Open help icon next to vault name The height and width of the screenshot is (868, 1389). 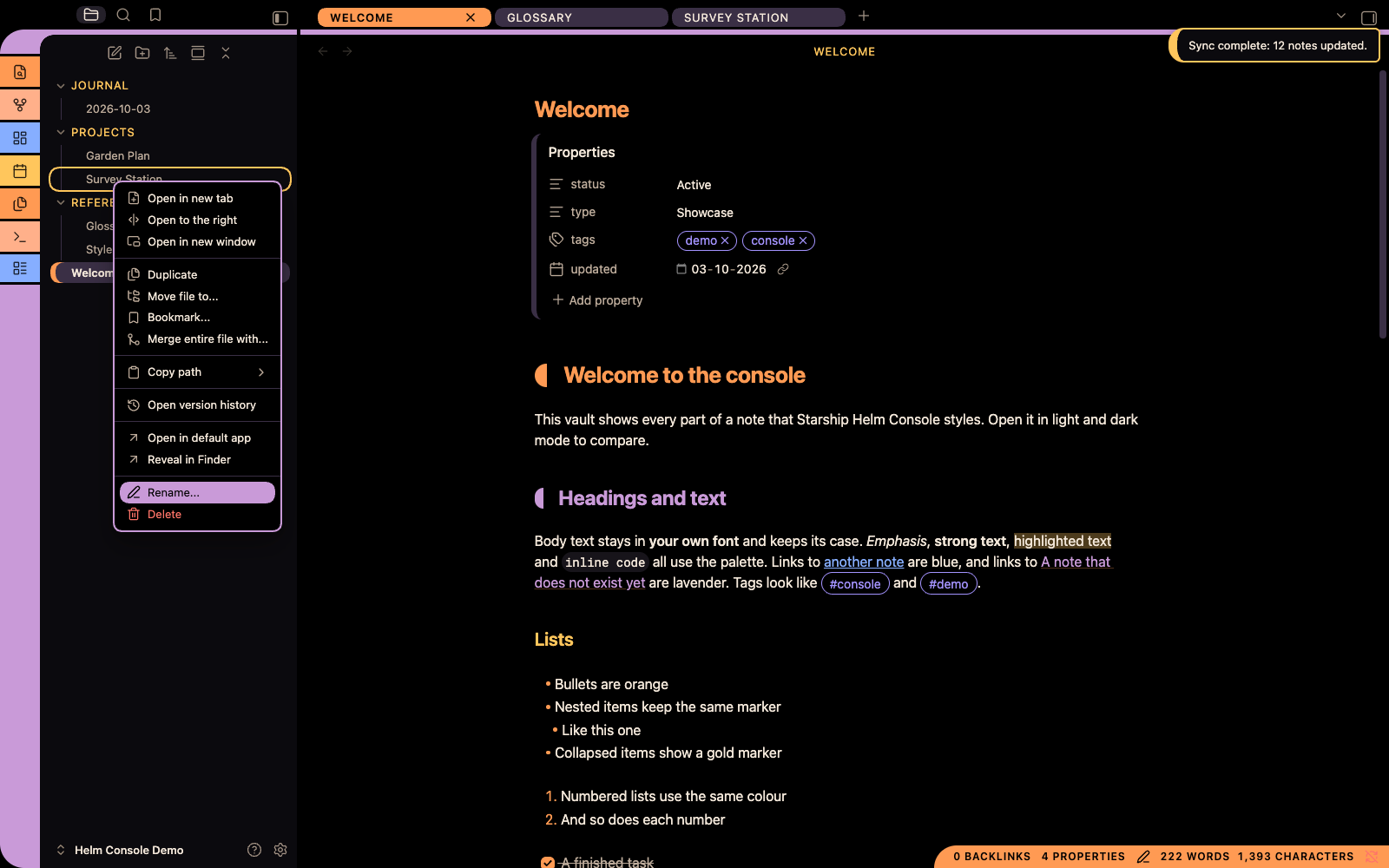tap(254, 850)
